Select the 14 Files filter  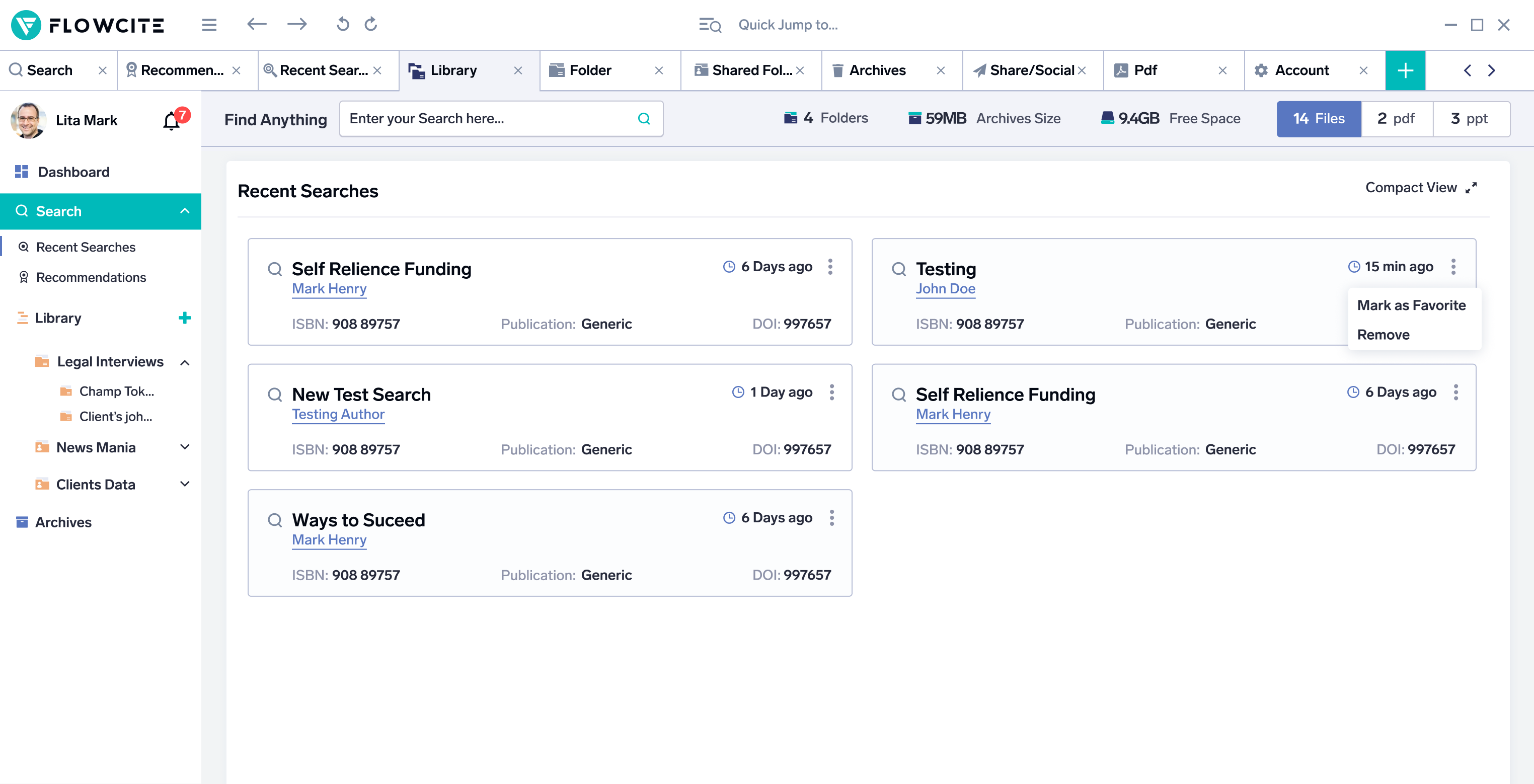pyautogui.click(x=1319, y=118)
